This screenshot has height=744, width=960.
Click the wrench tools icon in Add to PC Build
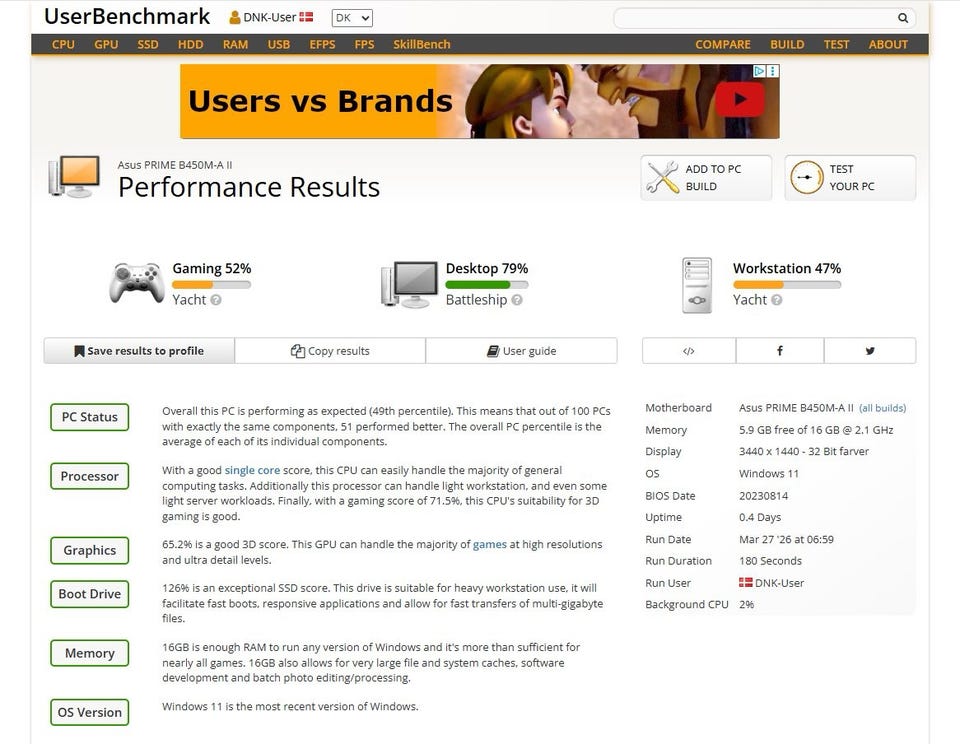(x=662, y=178)
